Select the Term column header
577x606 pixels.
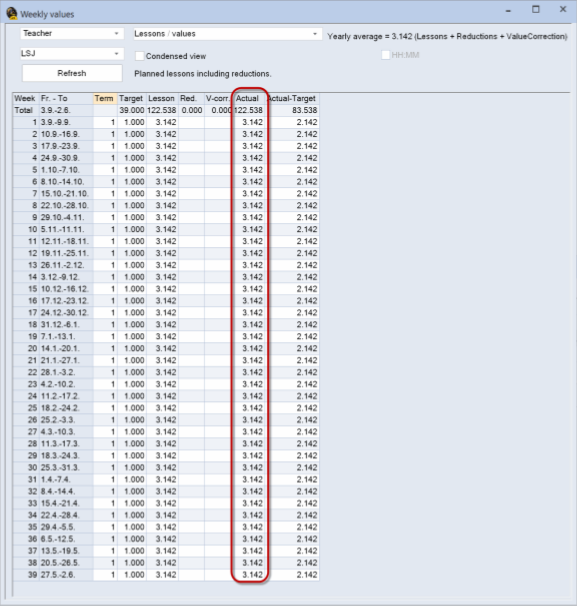tap(105, 99)
